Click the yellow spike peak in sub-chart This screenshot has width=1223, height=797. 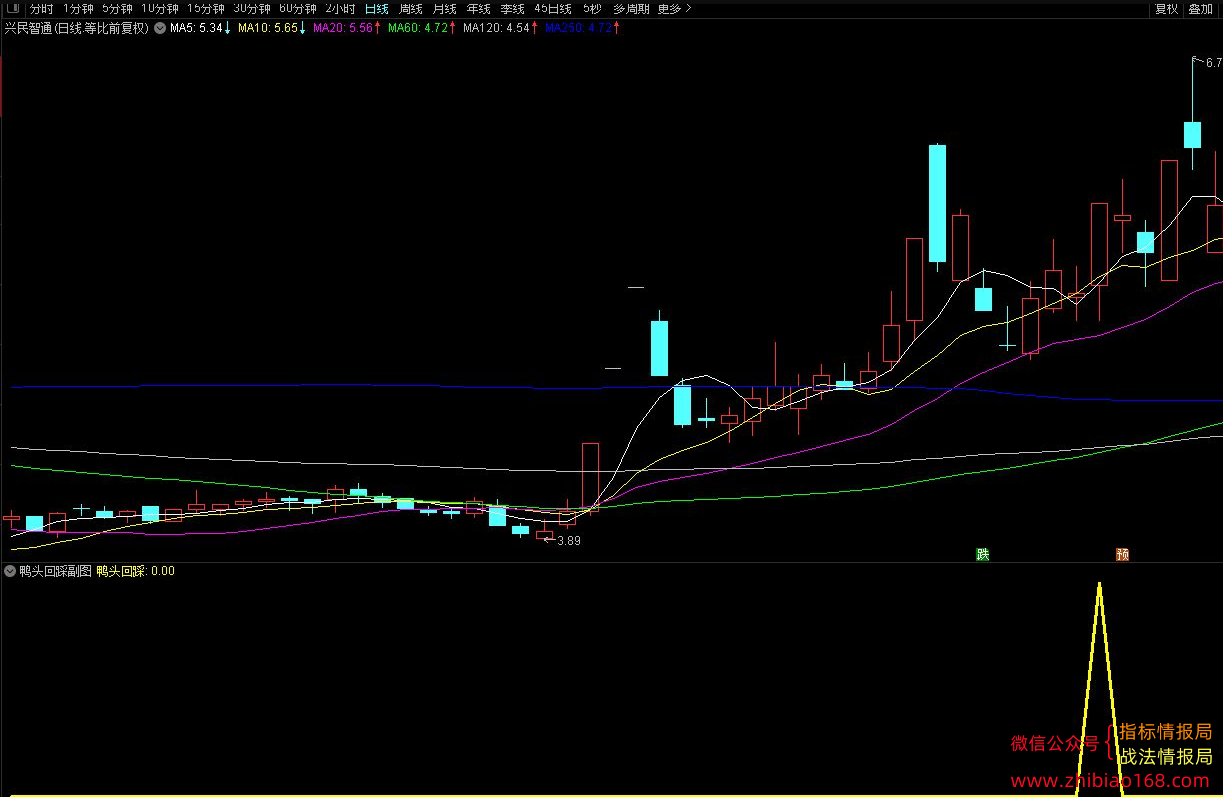tap(1099, 585)
